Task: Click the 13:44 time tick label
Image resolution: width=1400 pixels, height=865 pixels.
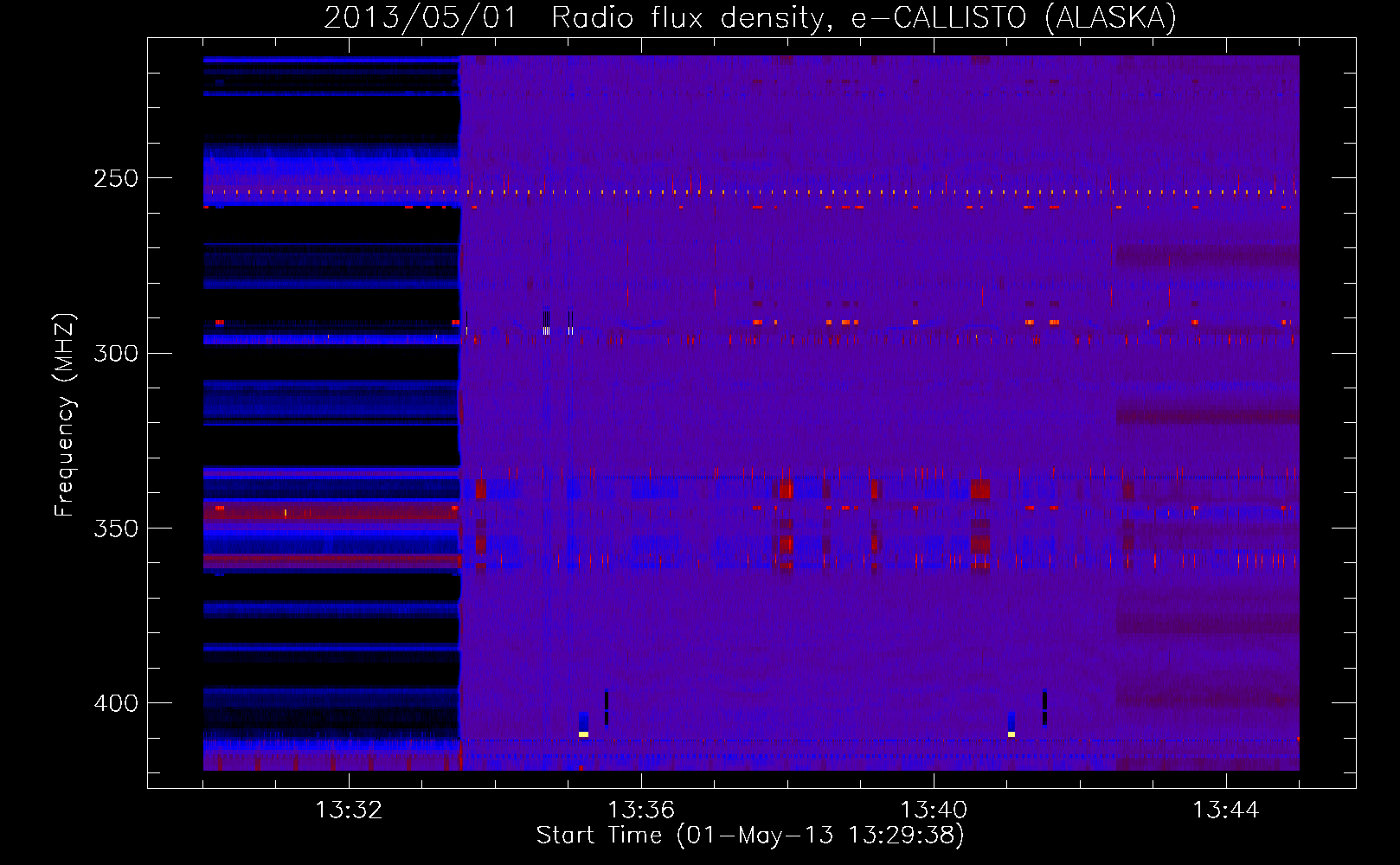Action: point(1226,811)
